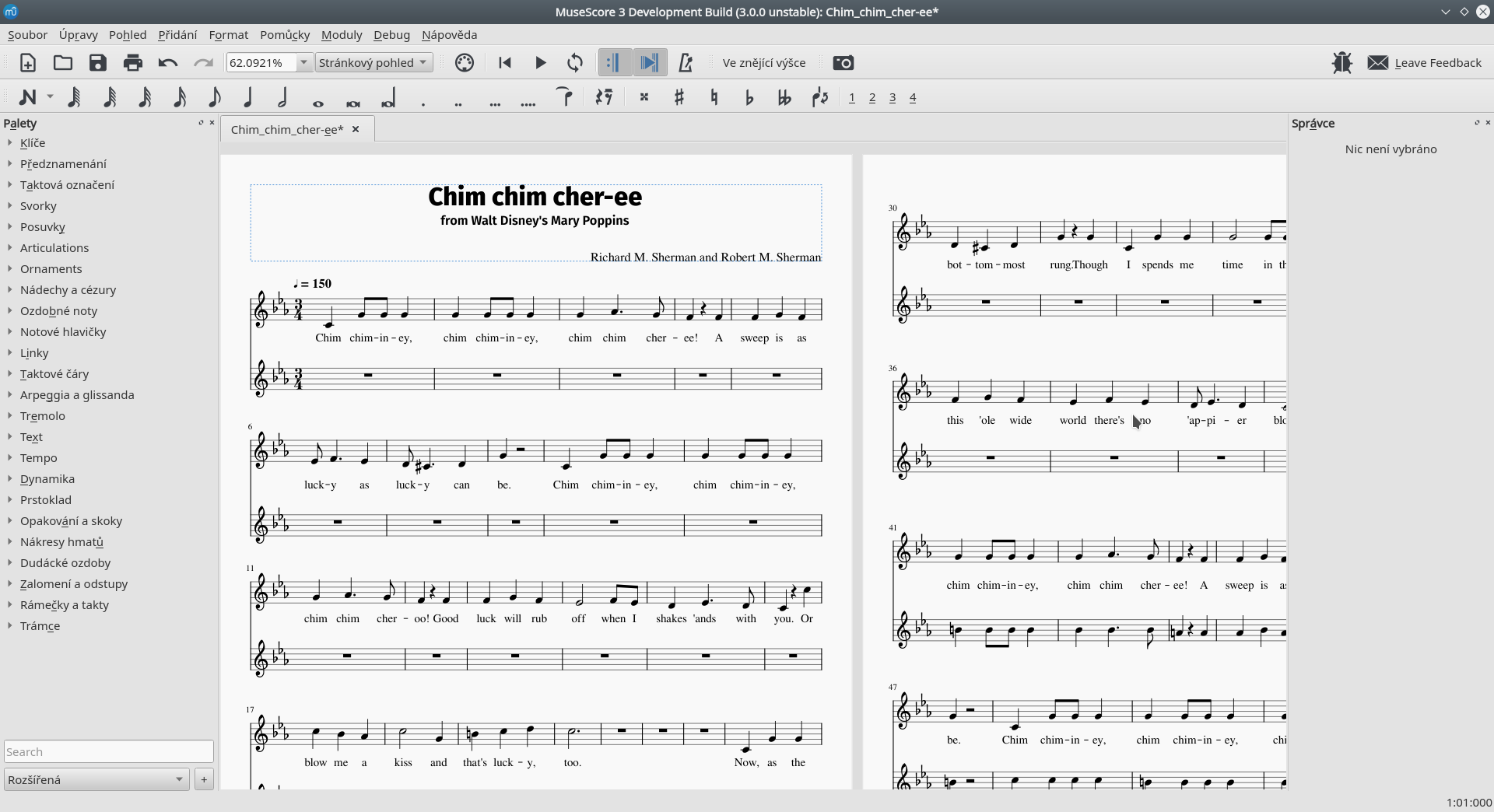Apply flat accidental
The image size is (1494, 812).
(749, 97)
